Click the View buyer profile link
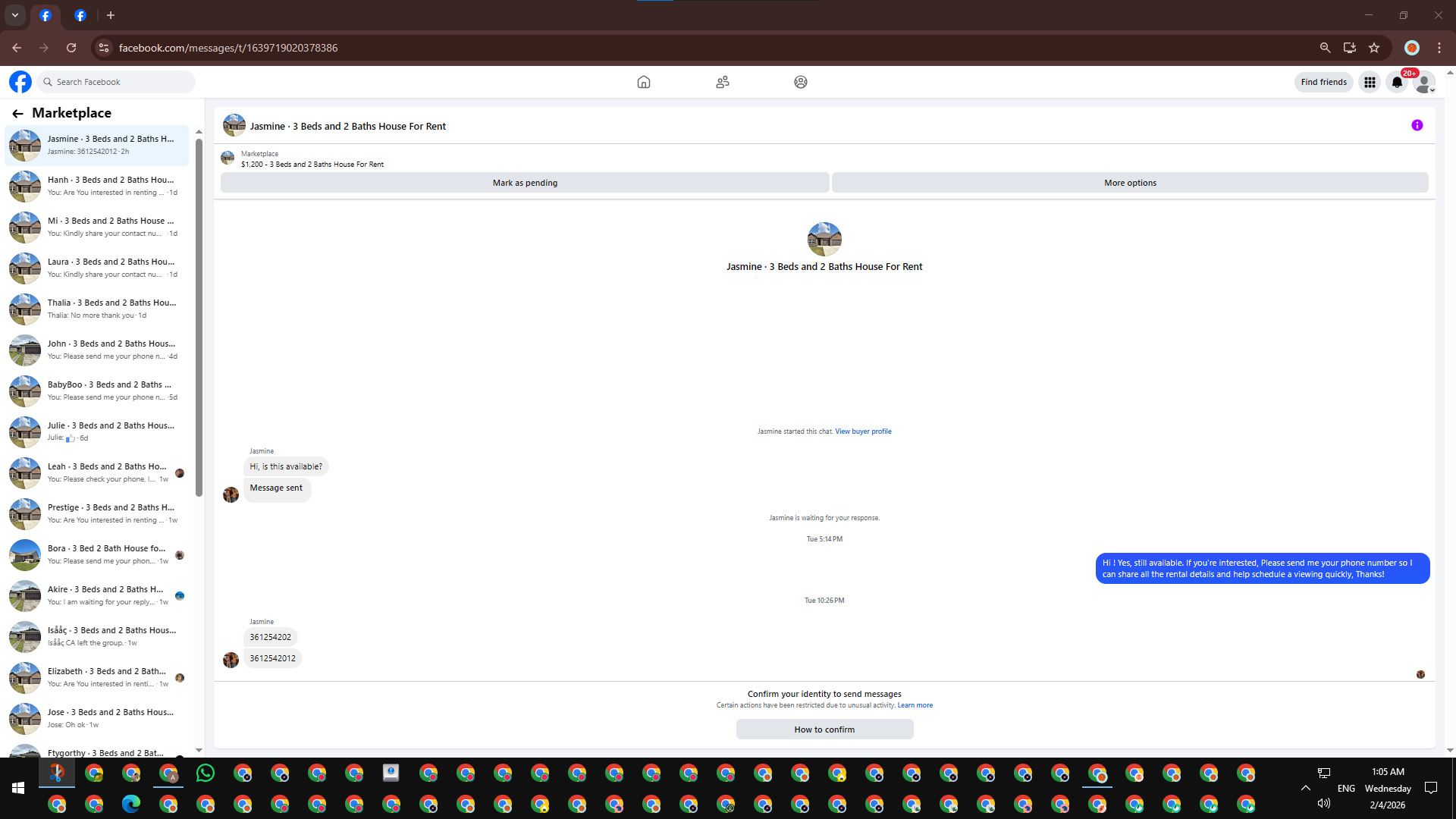 pos(863,431)
